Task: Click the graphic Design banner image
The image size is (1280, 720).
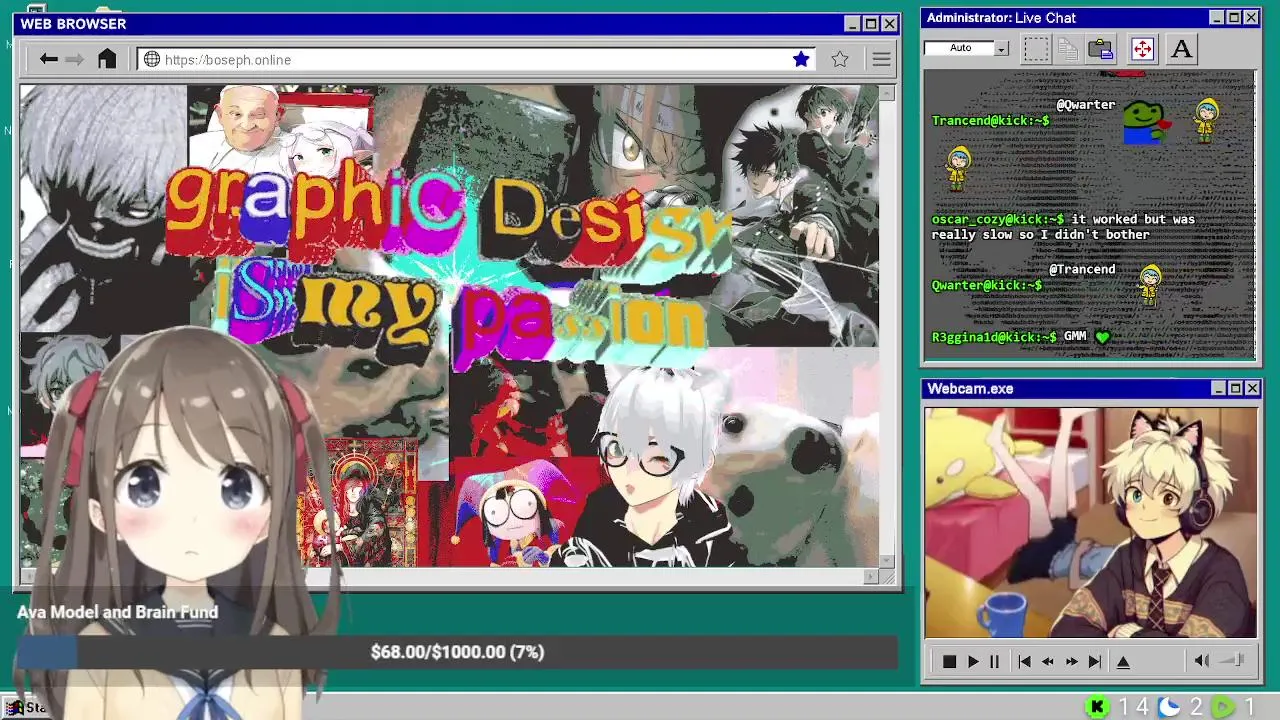Action: 449,326
